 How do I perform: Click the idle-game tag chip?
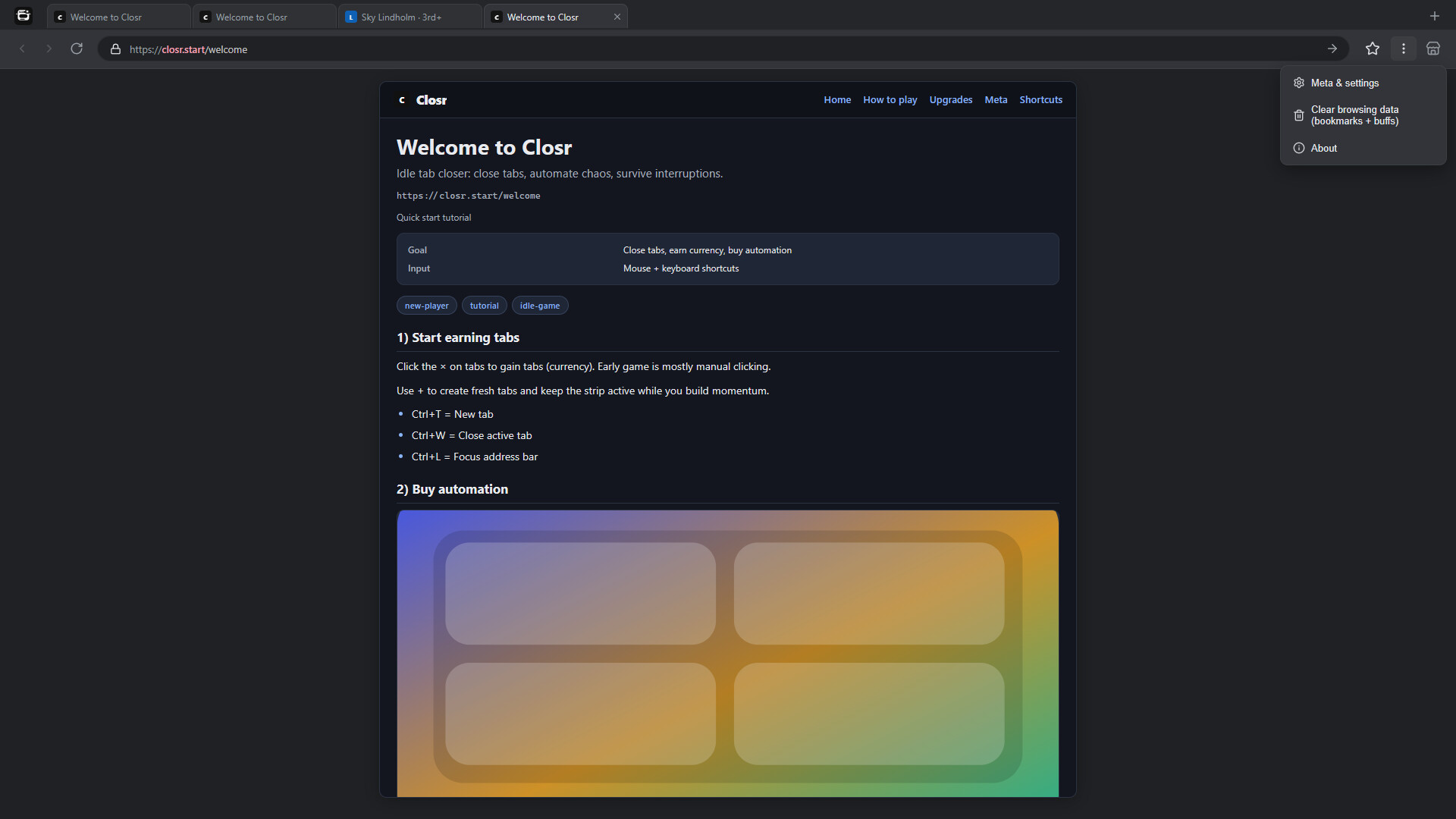[539, 306]
